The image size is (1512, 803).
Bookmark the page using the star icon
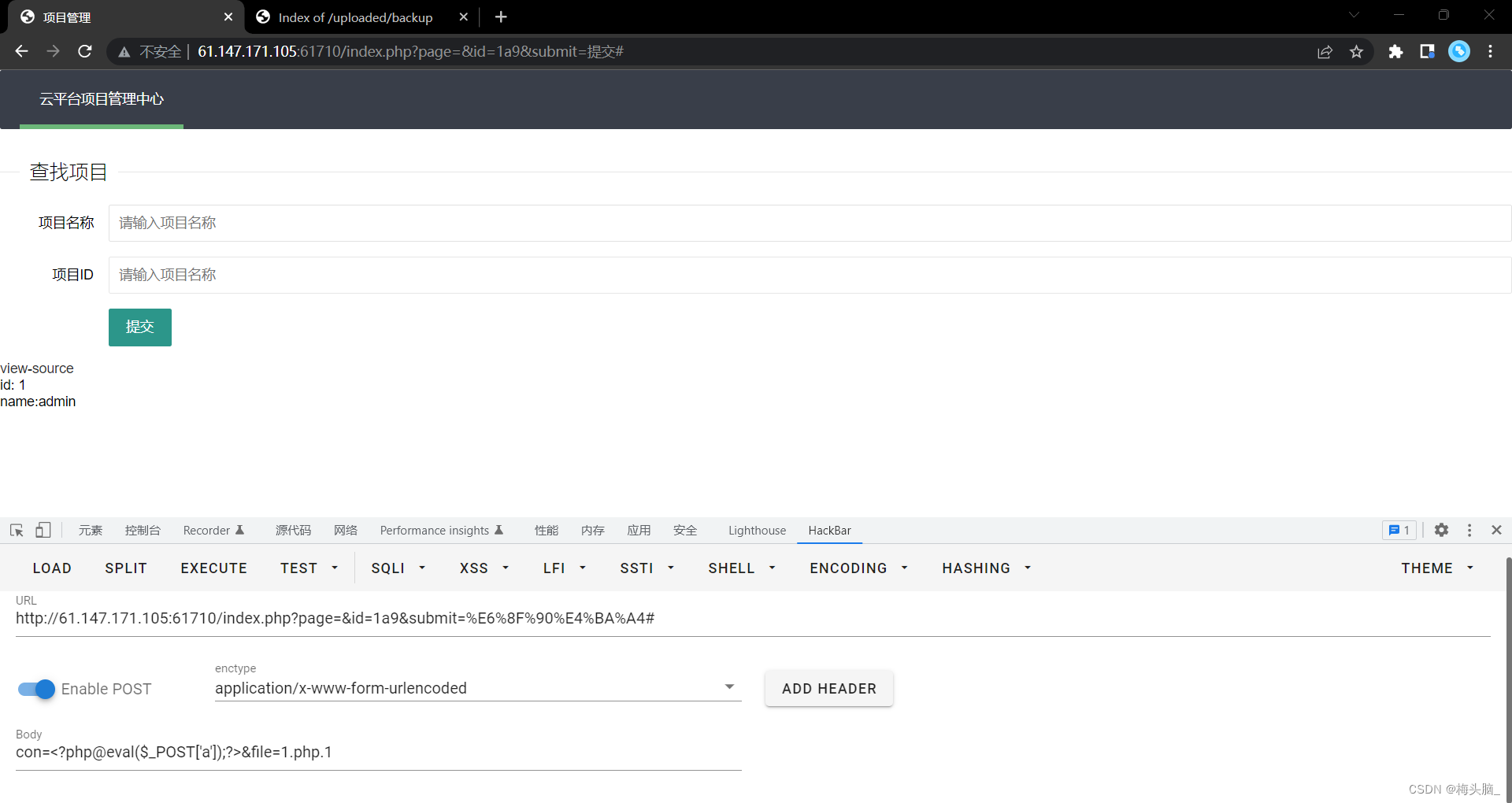[x=1357, y=51]
